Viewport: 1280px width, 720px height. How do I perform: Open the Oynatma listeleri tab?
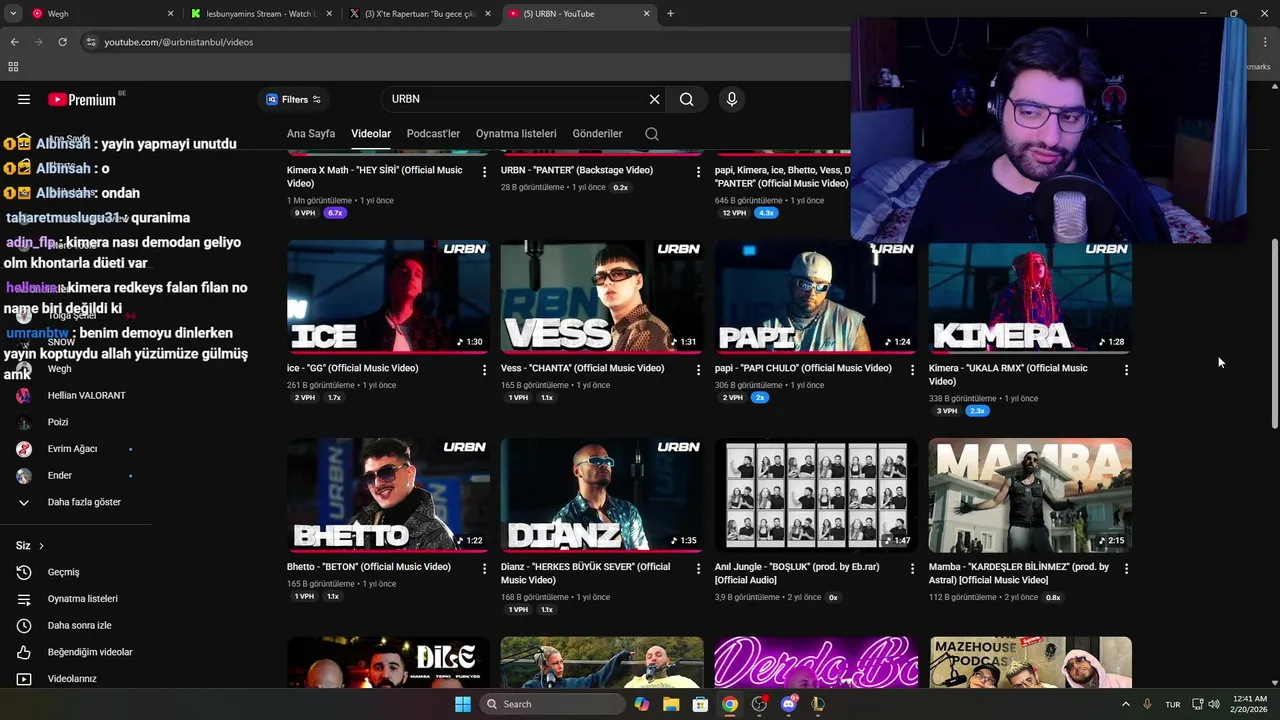(516, 134)
